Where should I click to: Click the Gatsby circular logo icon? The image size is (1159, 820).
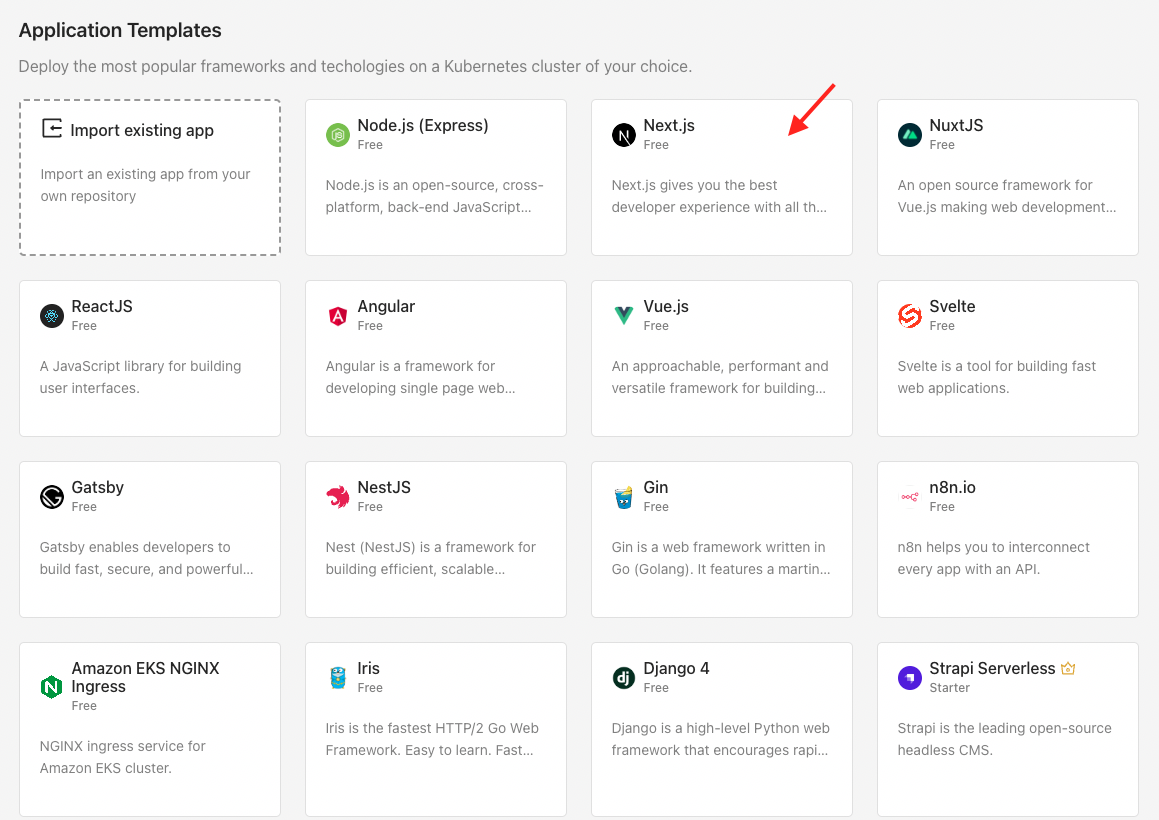click(52, 497)
